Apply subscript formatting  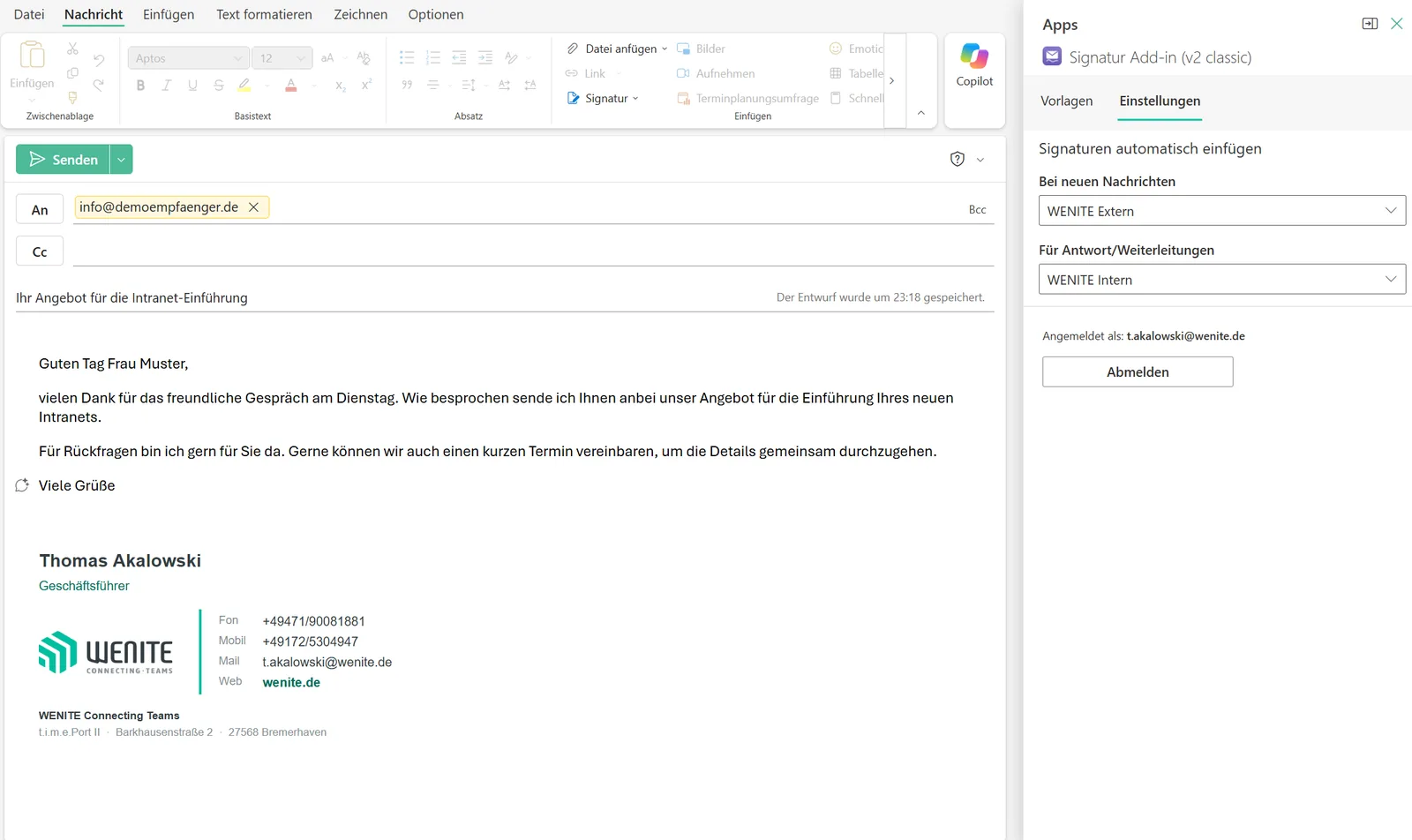click(341, 86)
